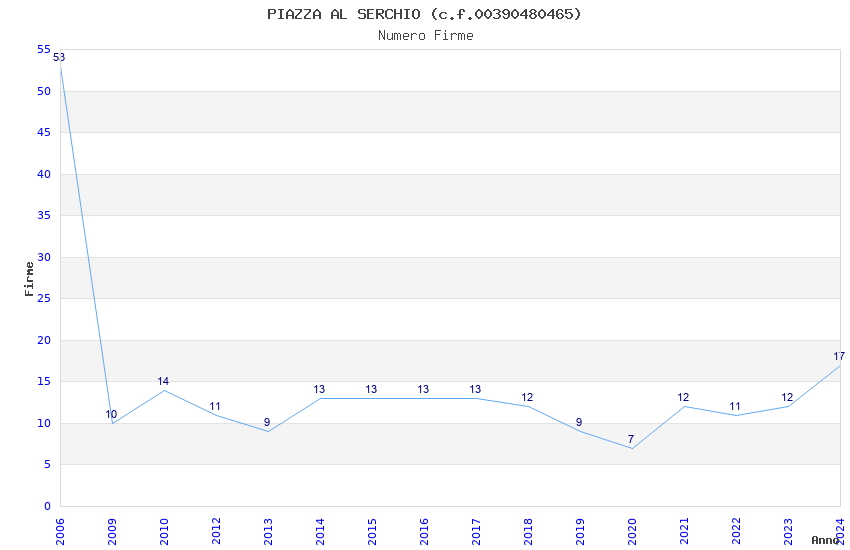Click the data label 9 above 2013
This screenshot has height=550, width=850.
coord(267,422)
